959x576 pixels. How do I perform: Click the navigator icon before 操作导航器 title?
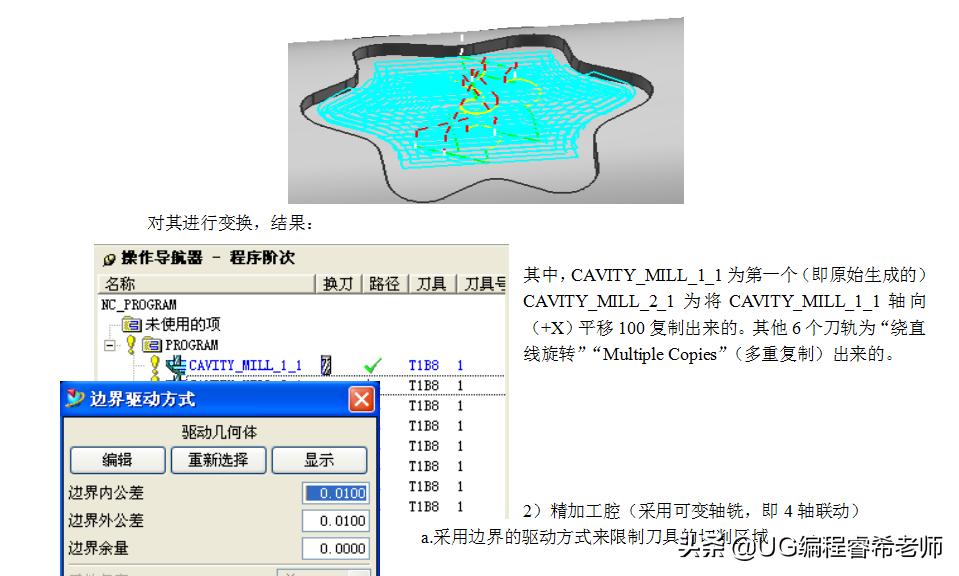click(x=109, y=259)
